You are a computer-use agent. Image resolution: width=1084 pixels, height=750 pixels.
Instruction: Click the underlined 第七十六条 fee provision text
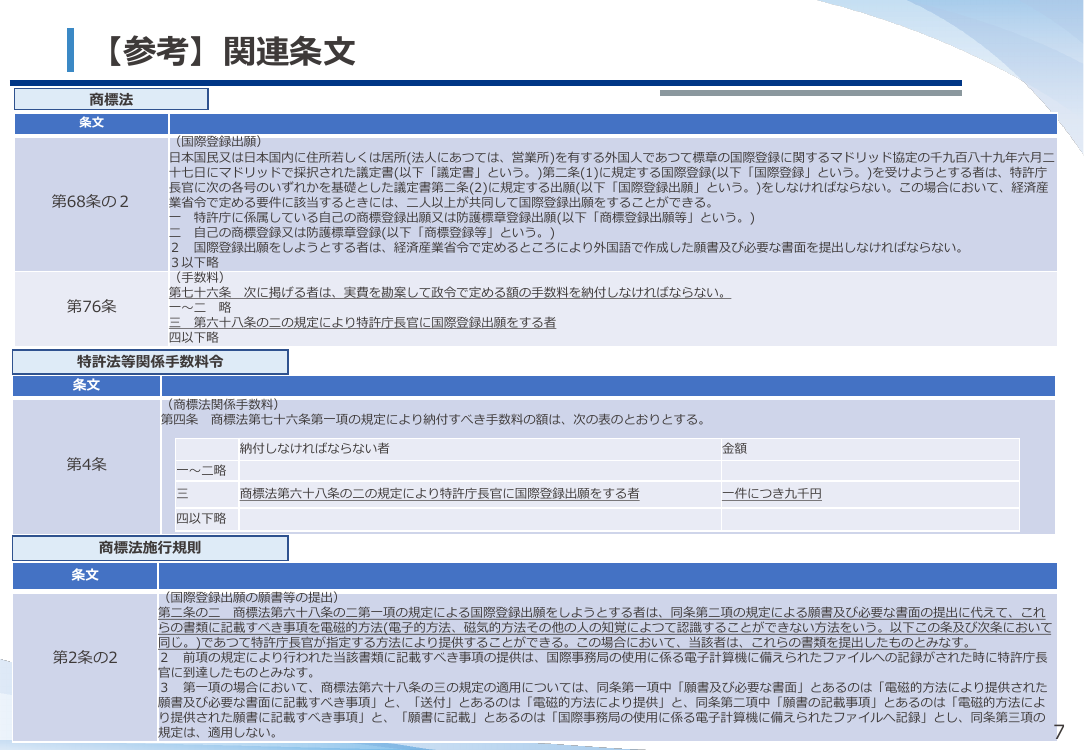(449, 292)
